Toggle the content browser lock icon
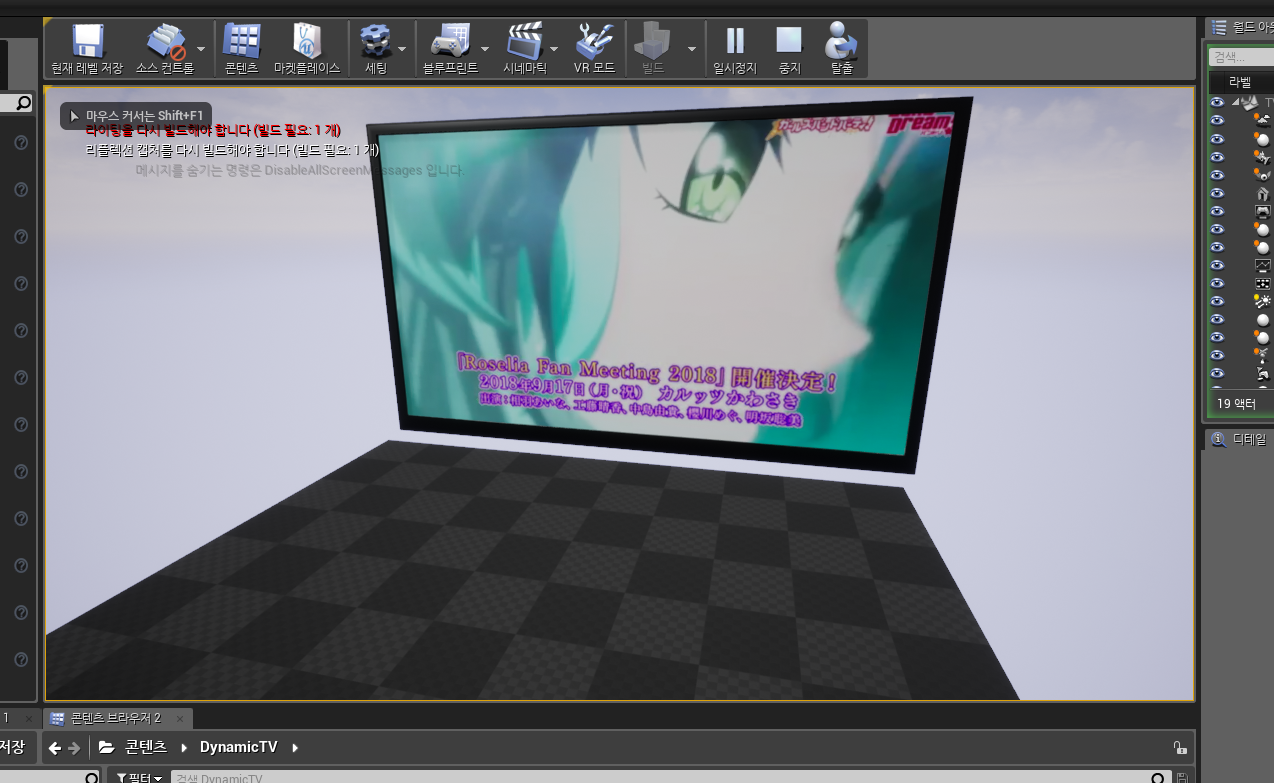Image resolution: width=1274 pixels, height=783 pixels. [x=1180, y=748]
